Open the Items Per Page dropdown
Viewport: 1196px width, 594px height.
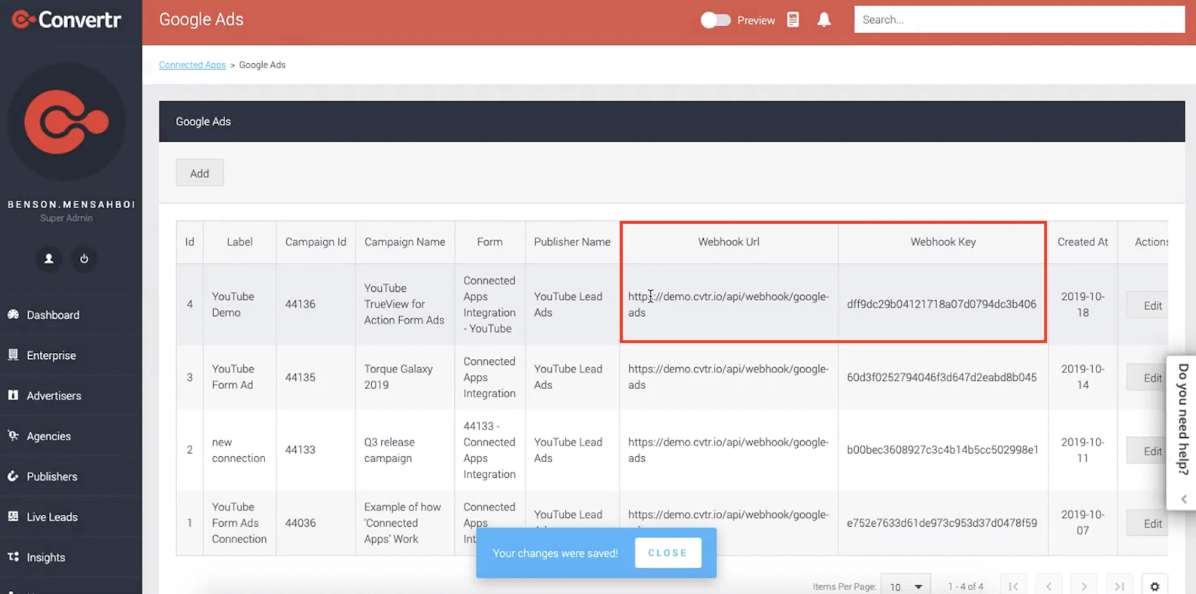(x=905, y=586)
